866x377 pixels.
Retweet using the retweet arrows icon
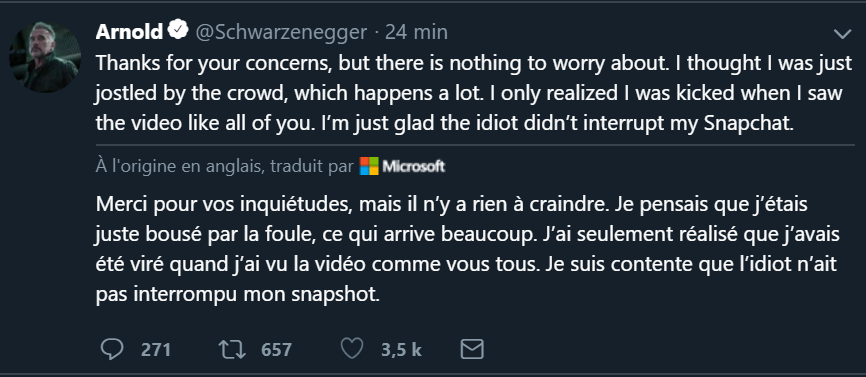tap(235, 349)
